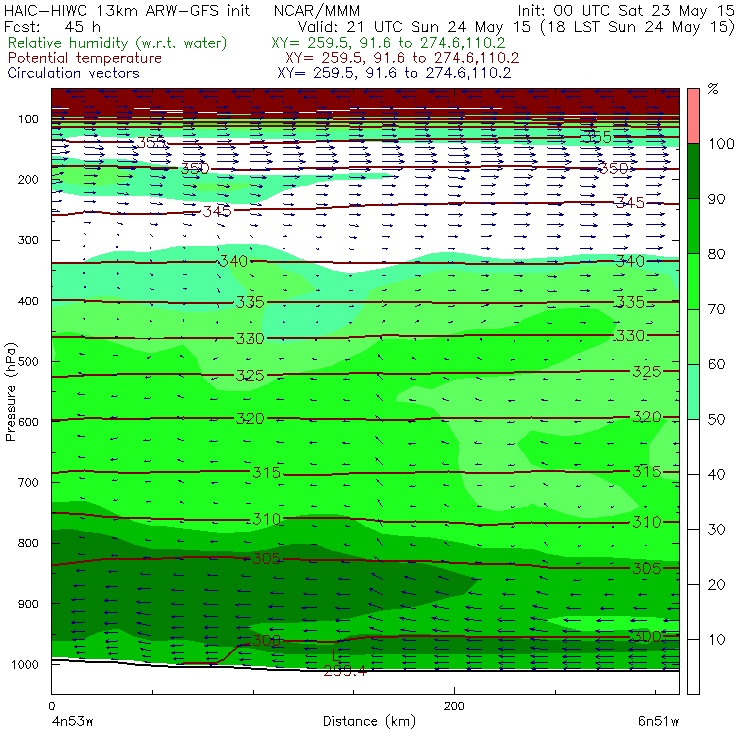This screenshot has height=740, width=740.
Task: Click the '800' pressure axis tick label
Action: (x=28, y=543)
